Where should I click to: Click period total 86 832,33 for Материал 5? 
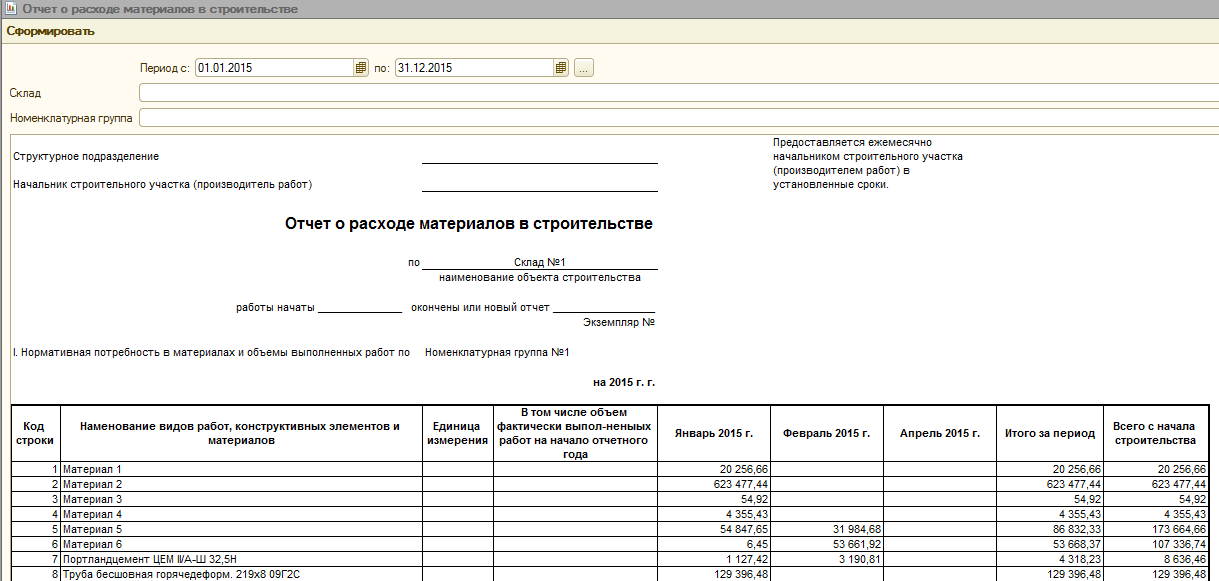1075,529
